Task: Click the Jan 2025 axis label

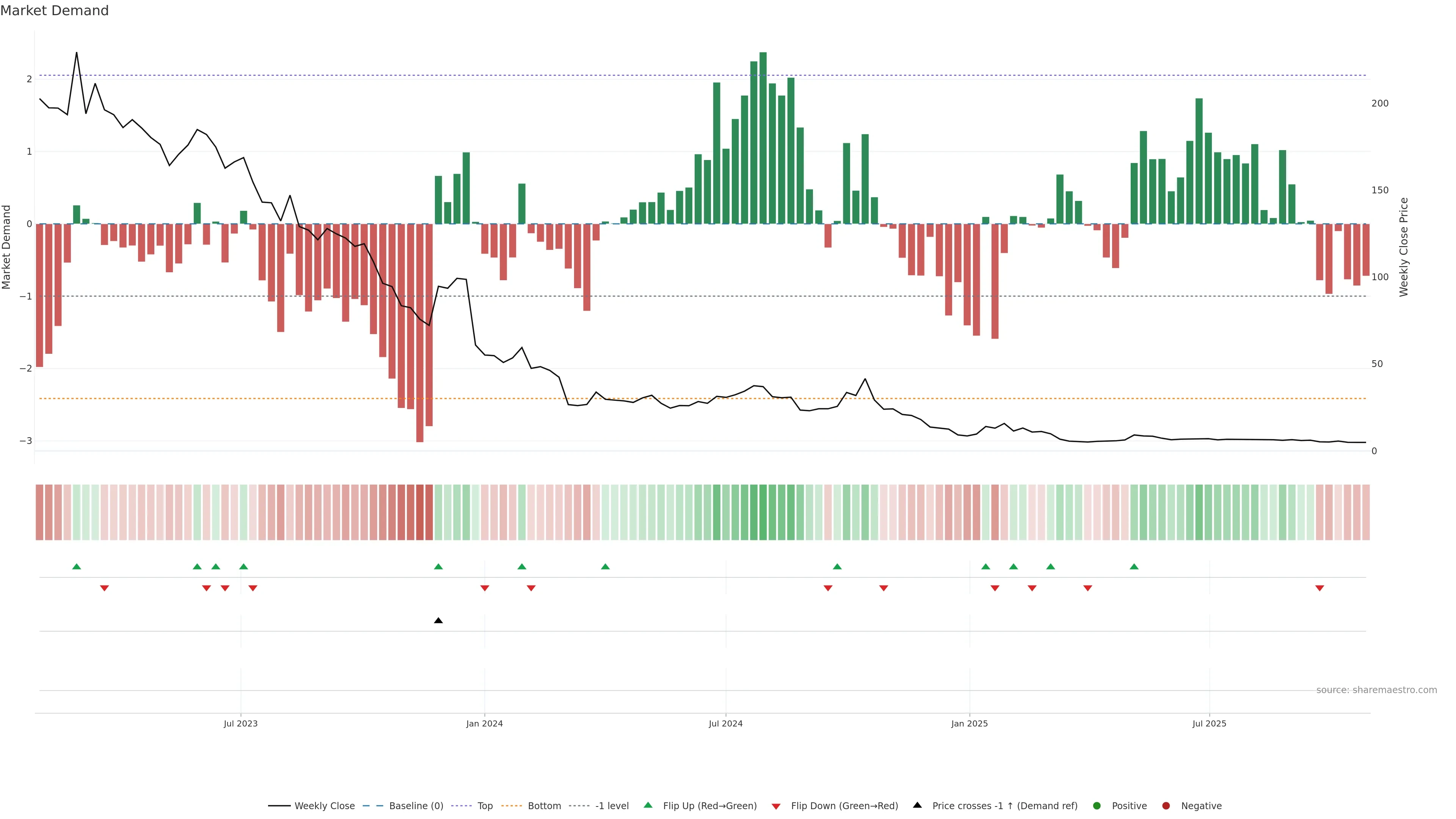Action: pos(970,723)
